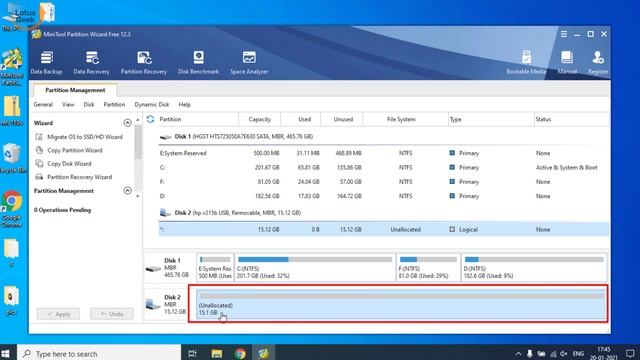640x360 pixels.
Task: Open the General menu
Action: pyautogui.click(x=43, y=104)
